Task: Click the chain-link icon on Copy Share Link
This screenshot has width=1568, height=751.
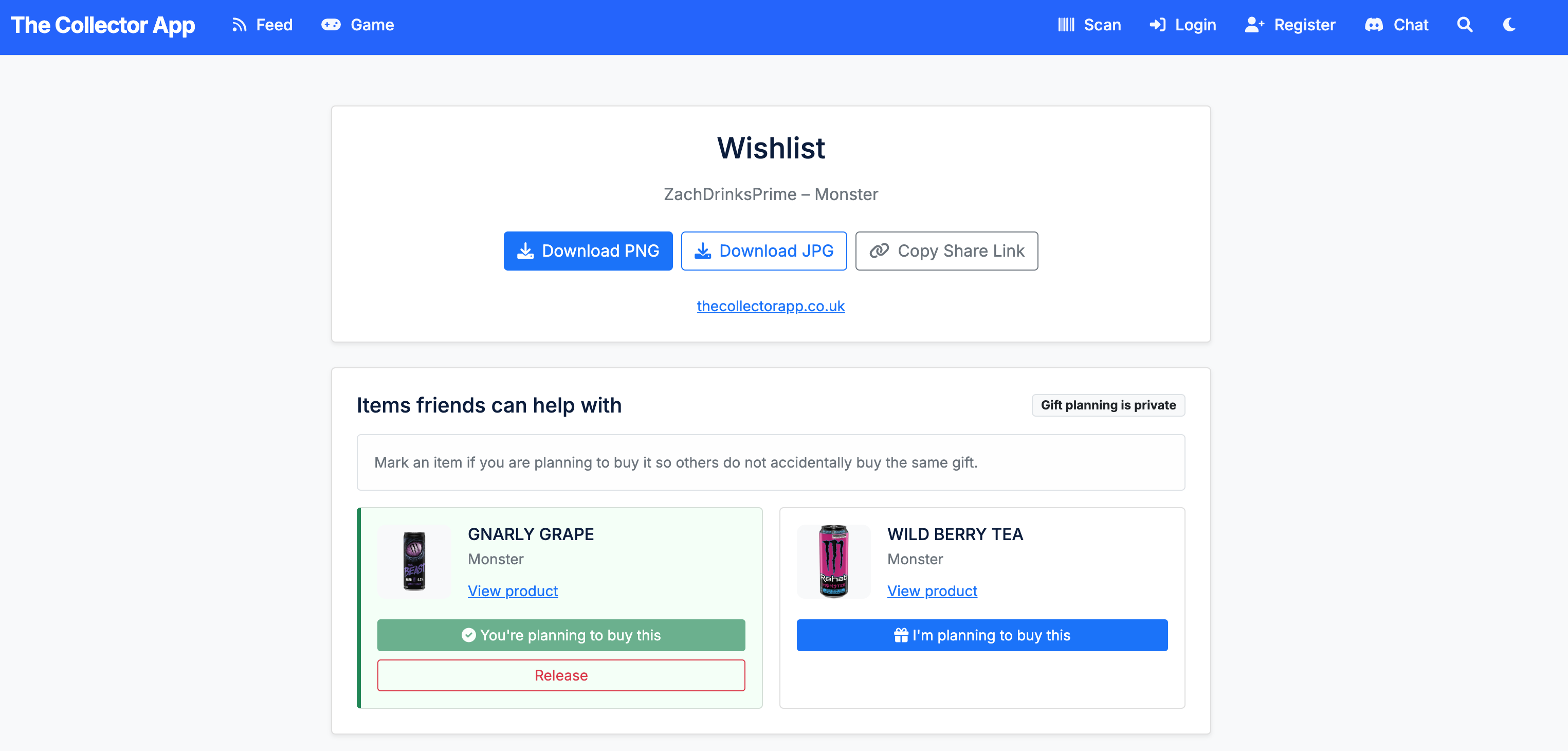Action: [879, 251]
